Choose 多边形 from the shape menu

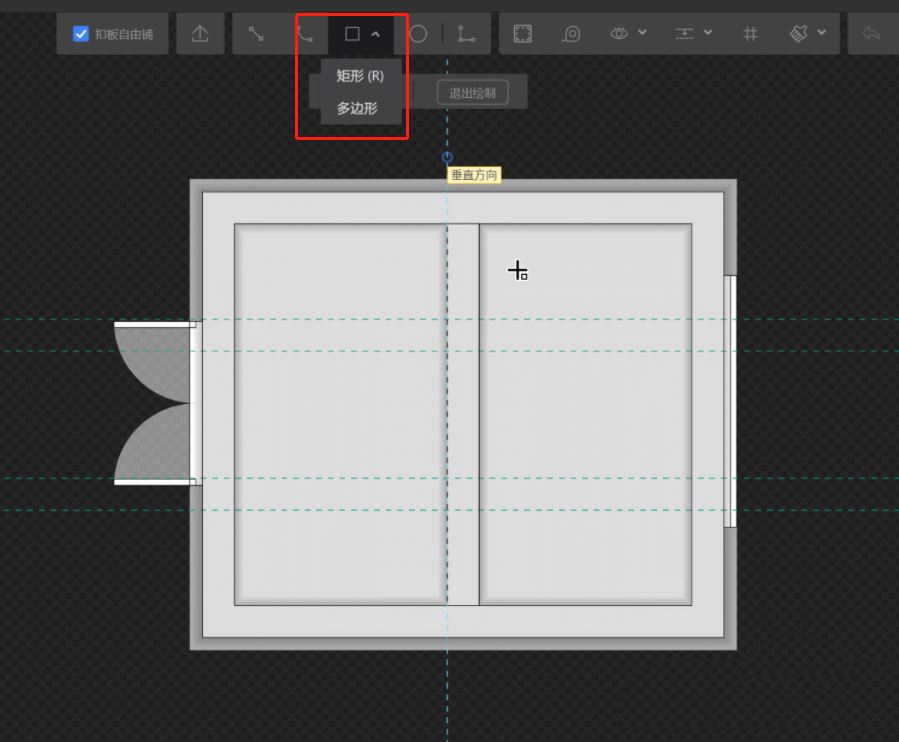357,108
